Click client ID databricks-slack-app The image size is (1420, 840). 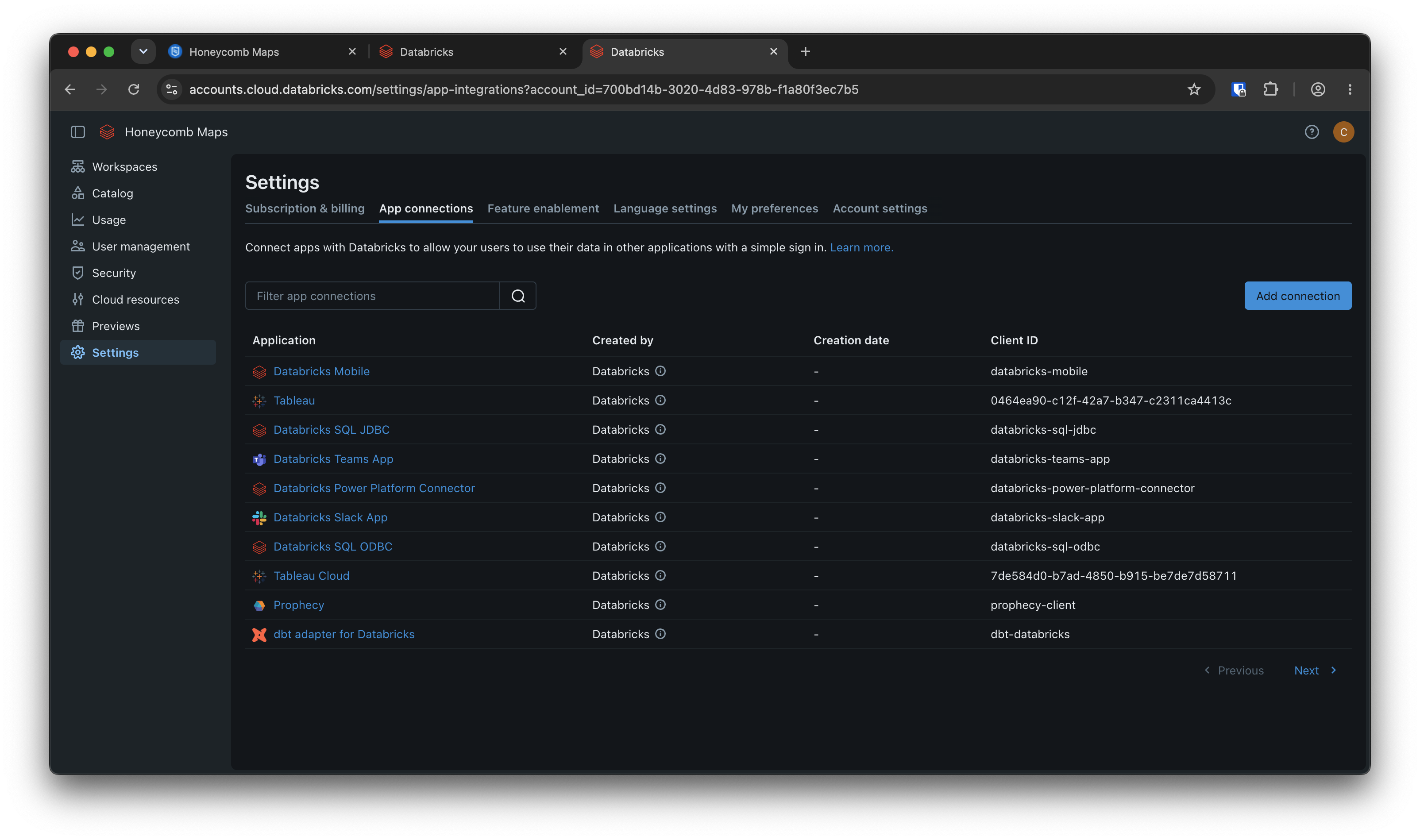pyautogui.click(x=1047, y=517)
